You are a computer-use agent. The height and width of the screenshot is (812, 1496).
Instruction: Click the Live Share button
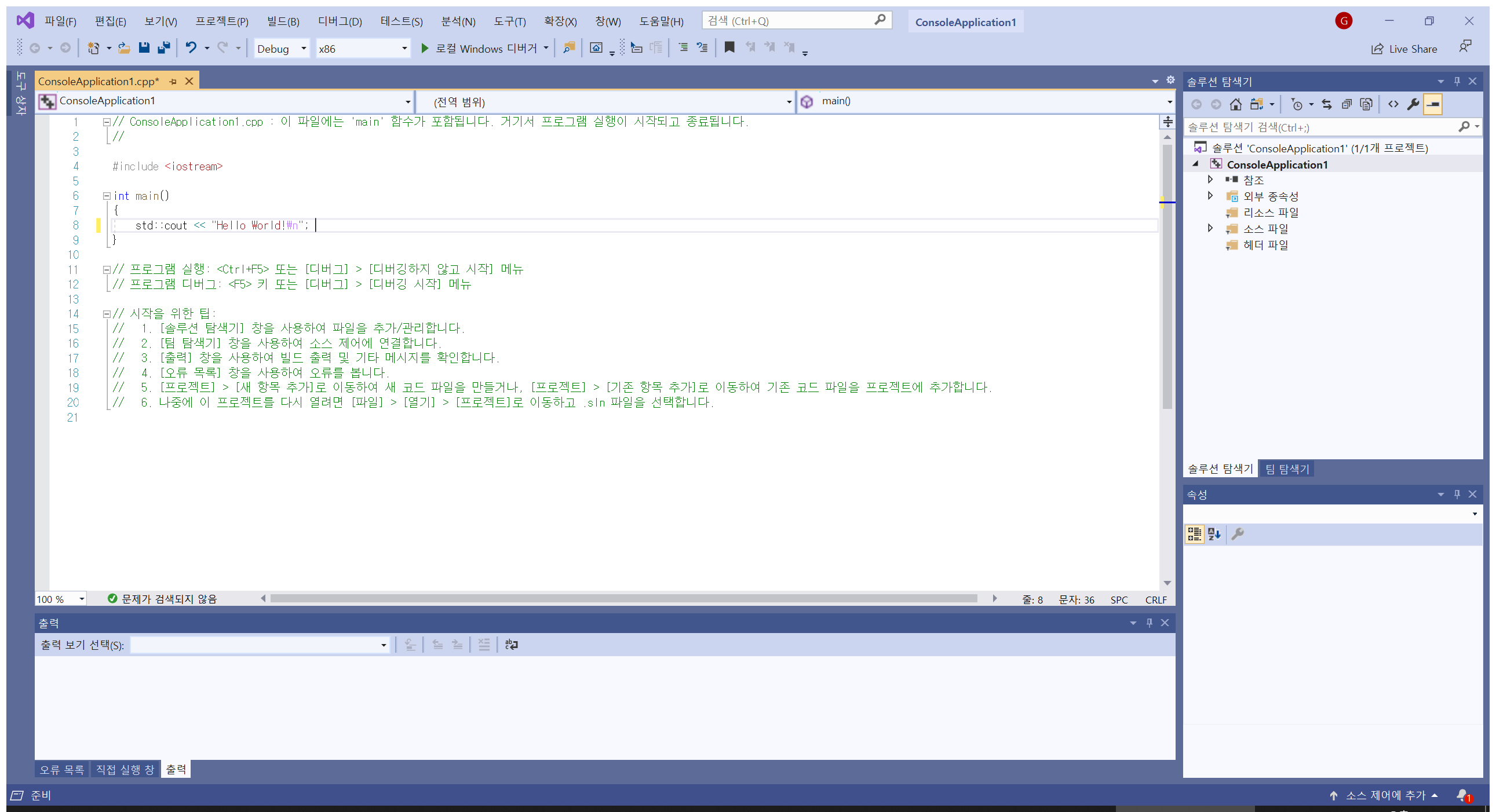pos(1404,49)
